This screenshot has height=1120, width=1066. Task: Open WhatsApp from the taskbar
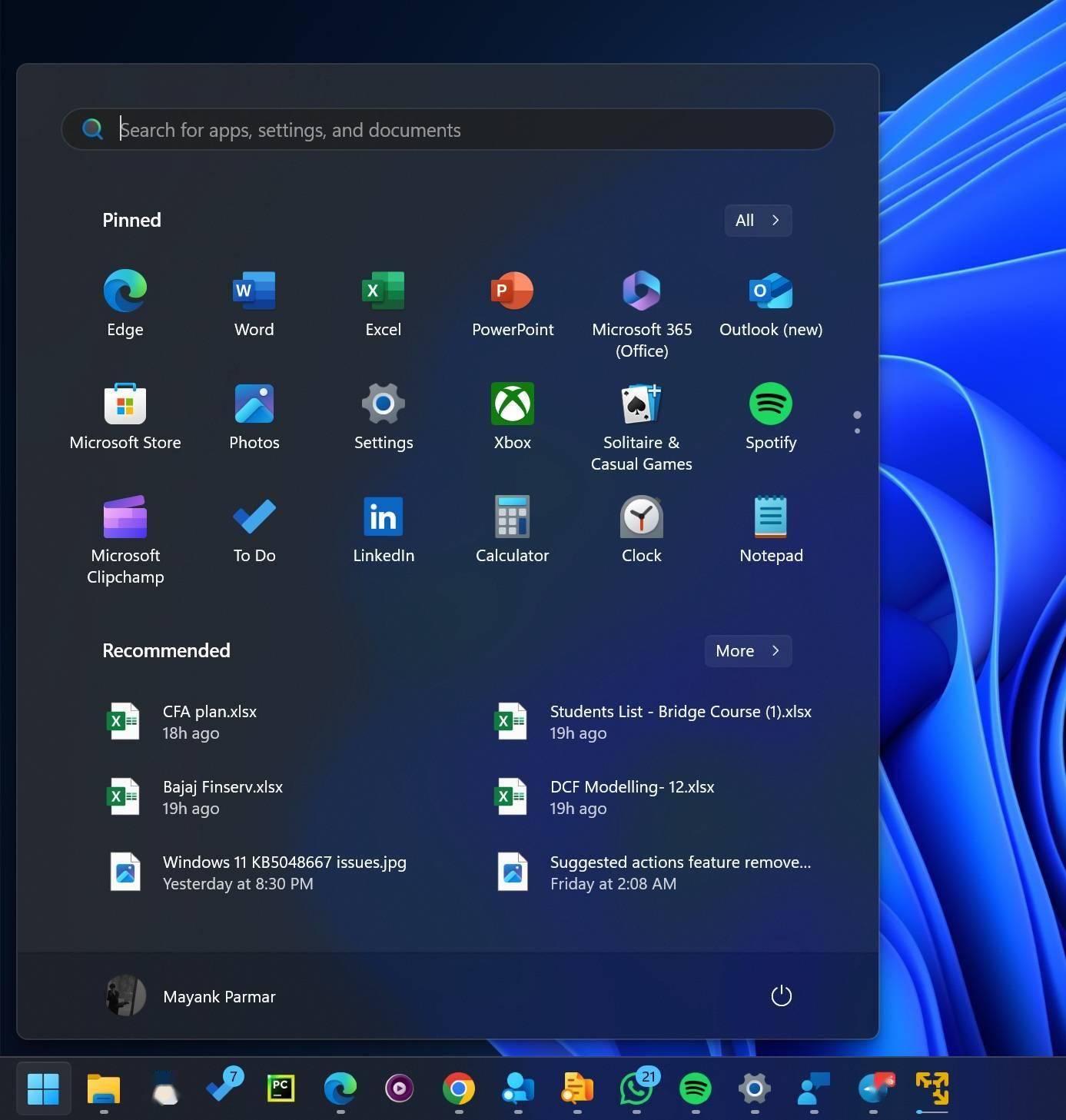[x=637, y=1088]
